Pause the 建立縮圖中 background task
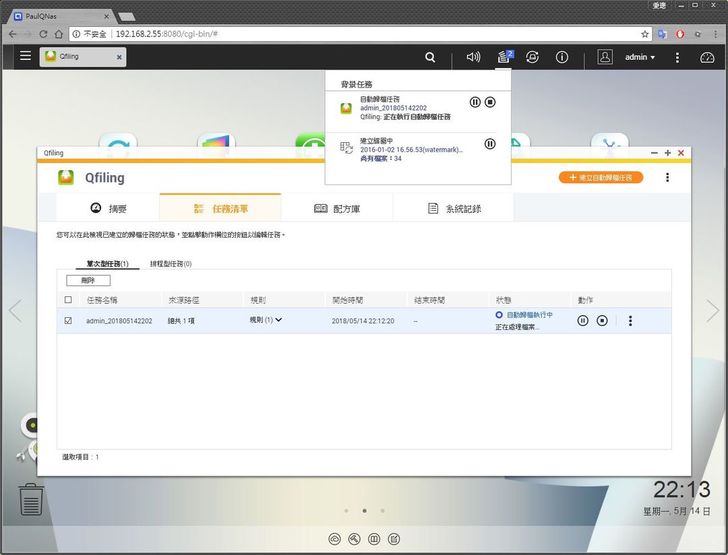This screenshot has height=555, width=728. [490, 144]
